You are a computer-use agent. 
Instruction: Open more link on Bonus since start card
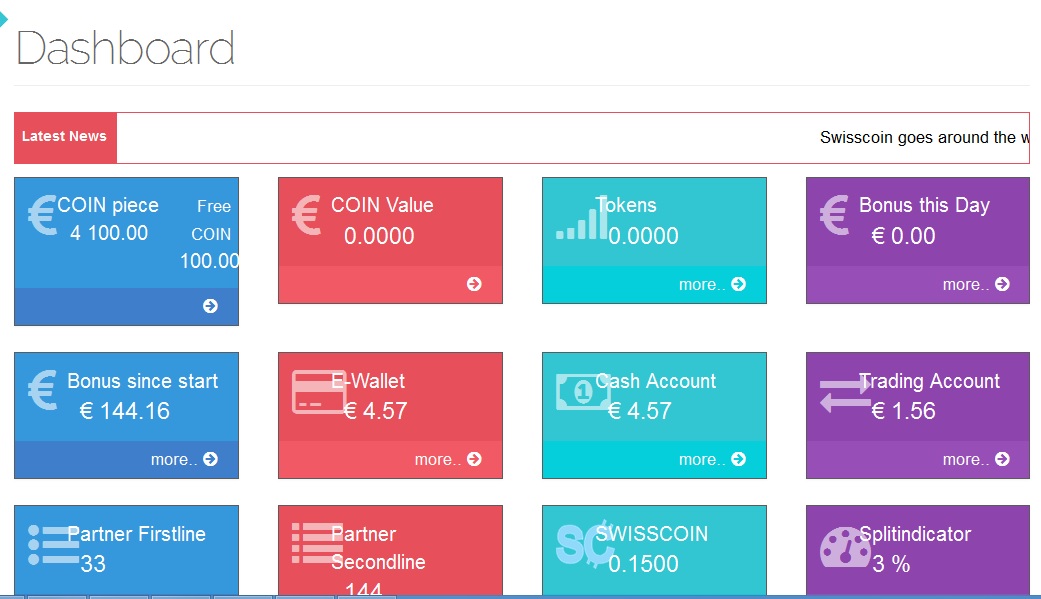[173, 460]
